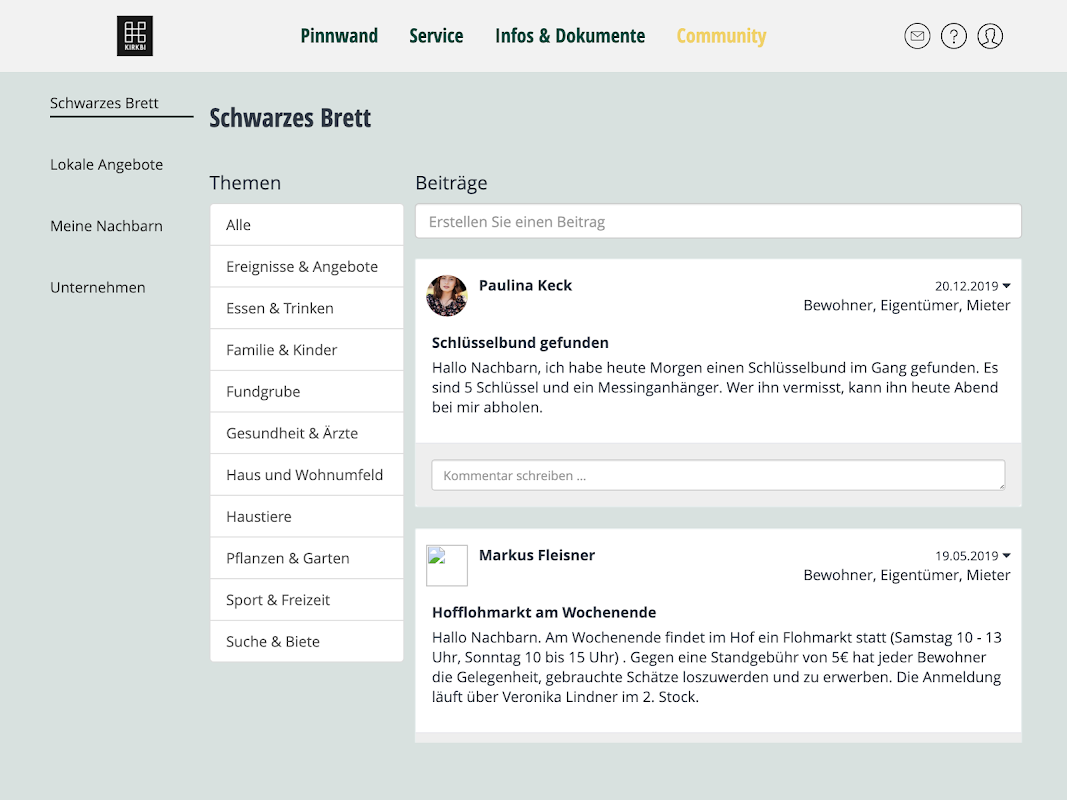Open the help question mark icon
This screenshot has width=1067, height=800.
[x=953, y=36]
